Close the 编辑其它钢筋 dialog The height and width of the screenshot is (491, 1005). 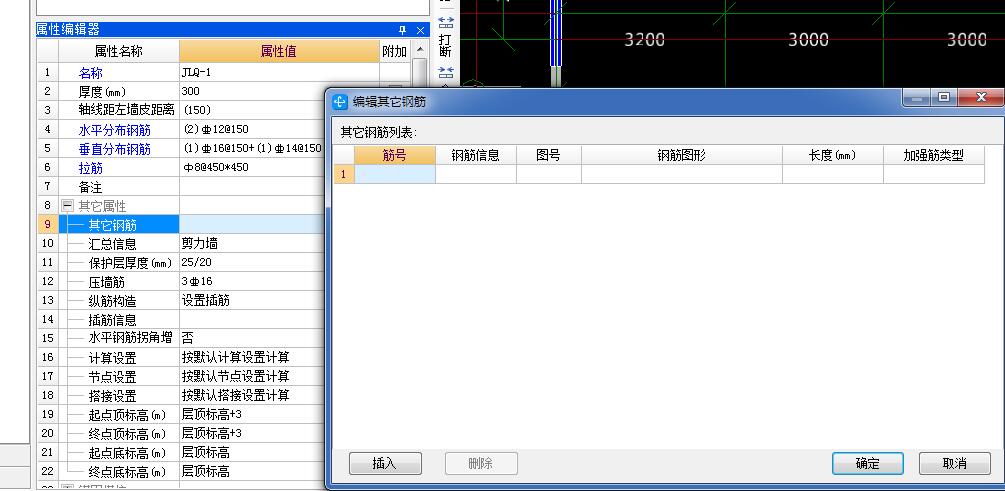point(981,97)
